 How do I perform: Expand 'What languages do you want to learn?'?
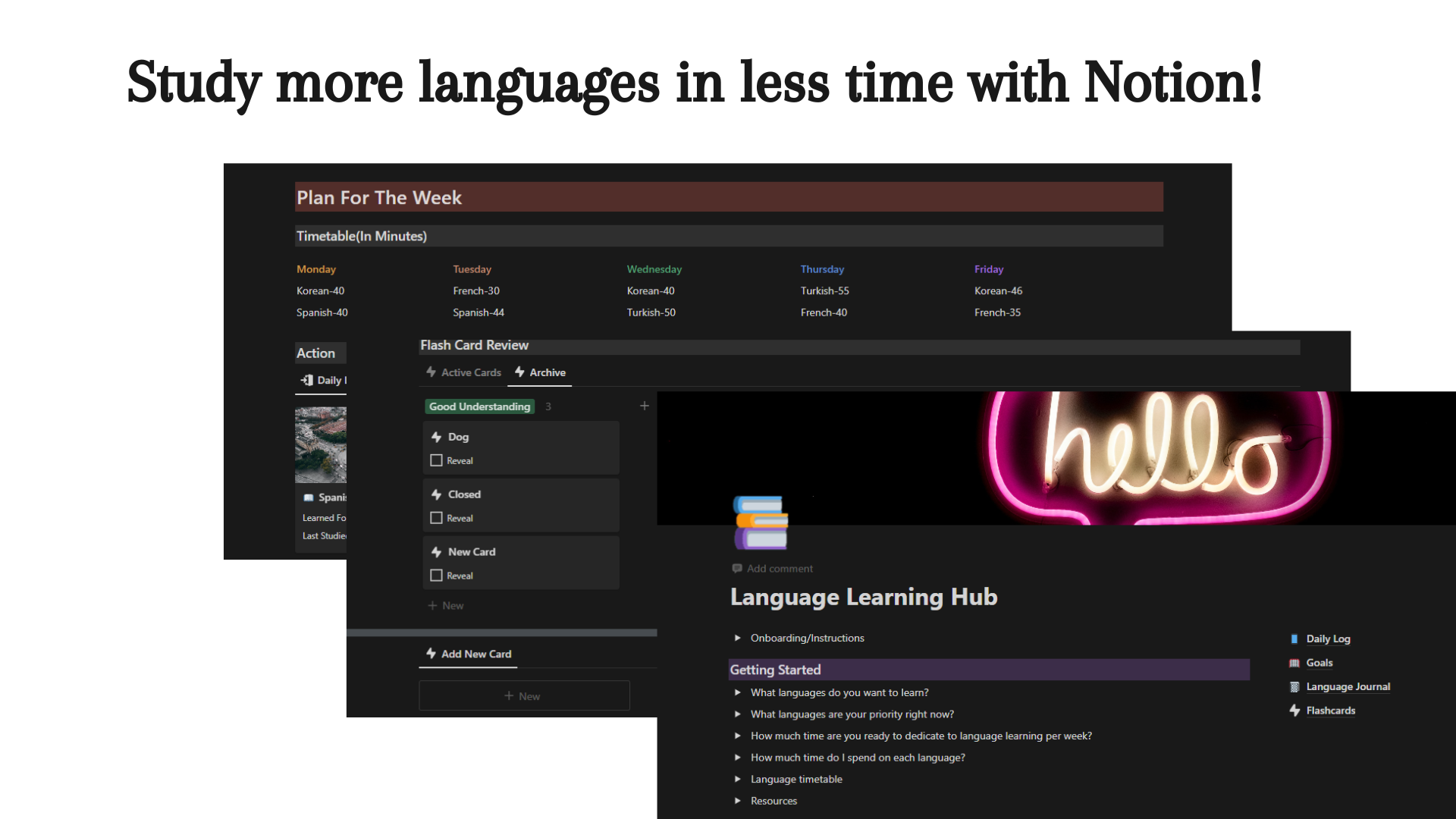(x=738, y=692)
